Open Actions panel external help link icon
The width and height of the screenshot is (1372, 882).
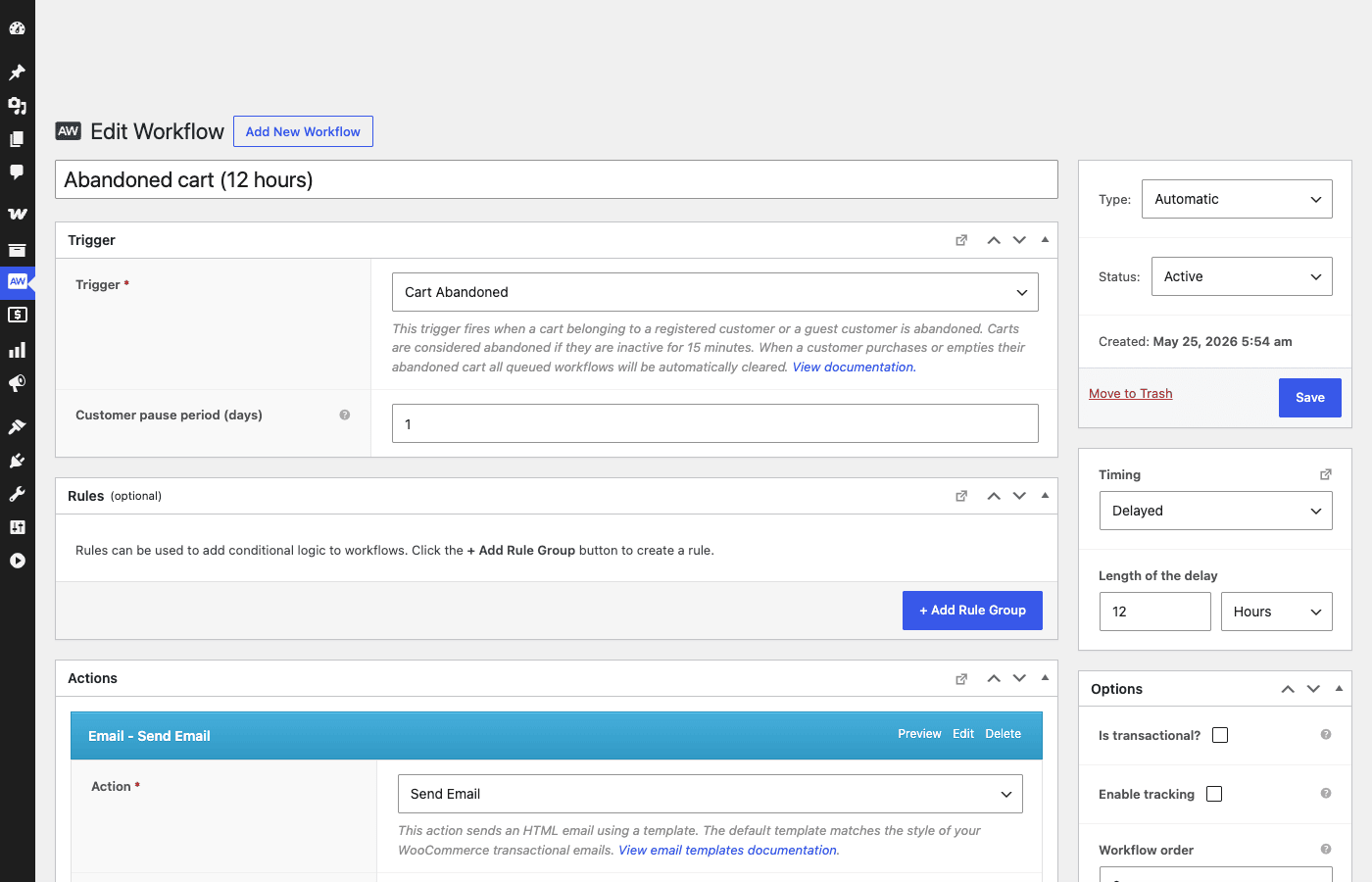961,678
